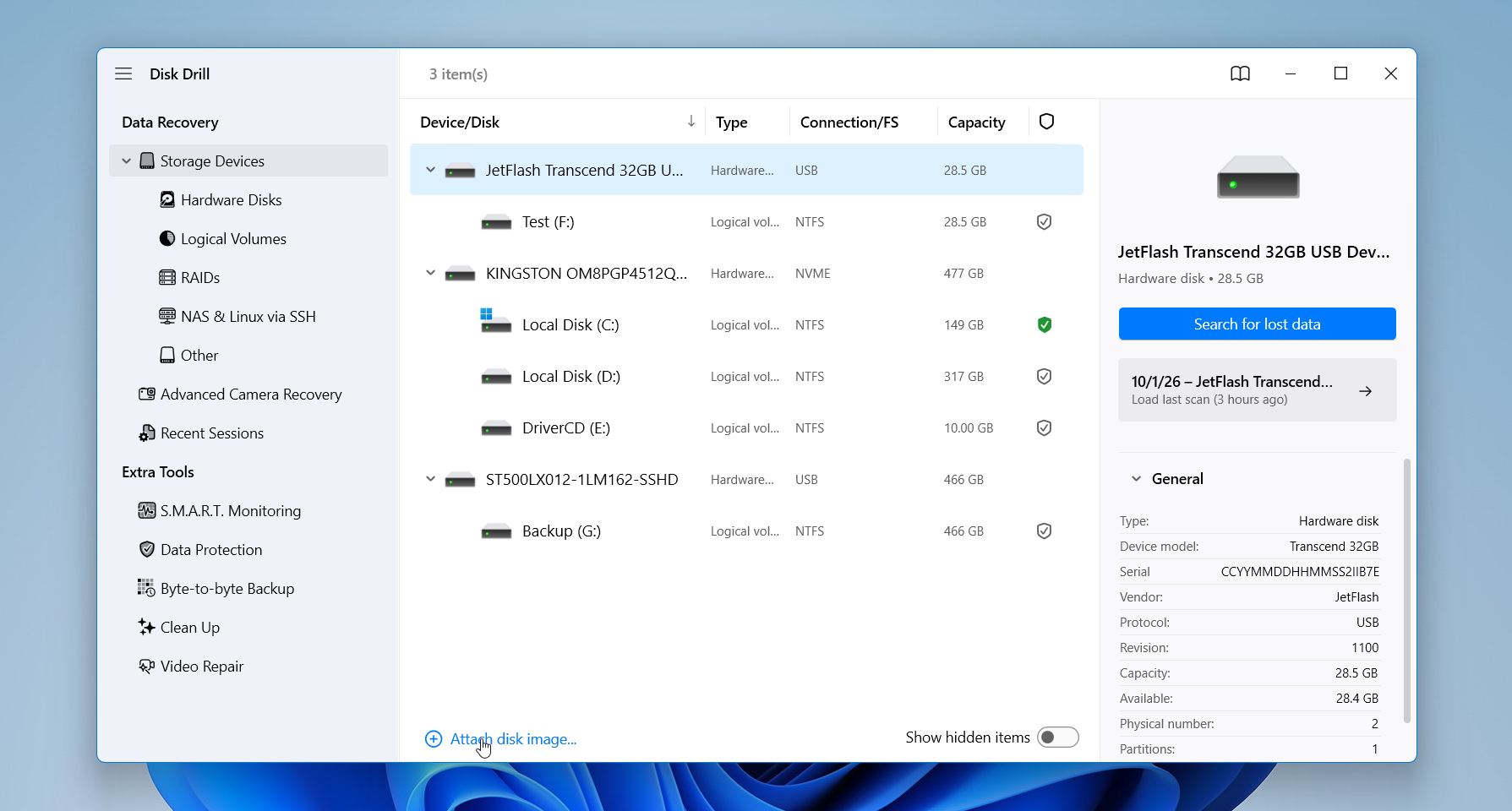Load last scan of JetFlash Transcend

(x=1257, y=390)
